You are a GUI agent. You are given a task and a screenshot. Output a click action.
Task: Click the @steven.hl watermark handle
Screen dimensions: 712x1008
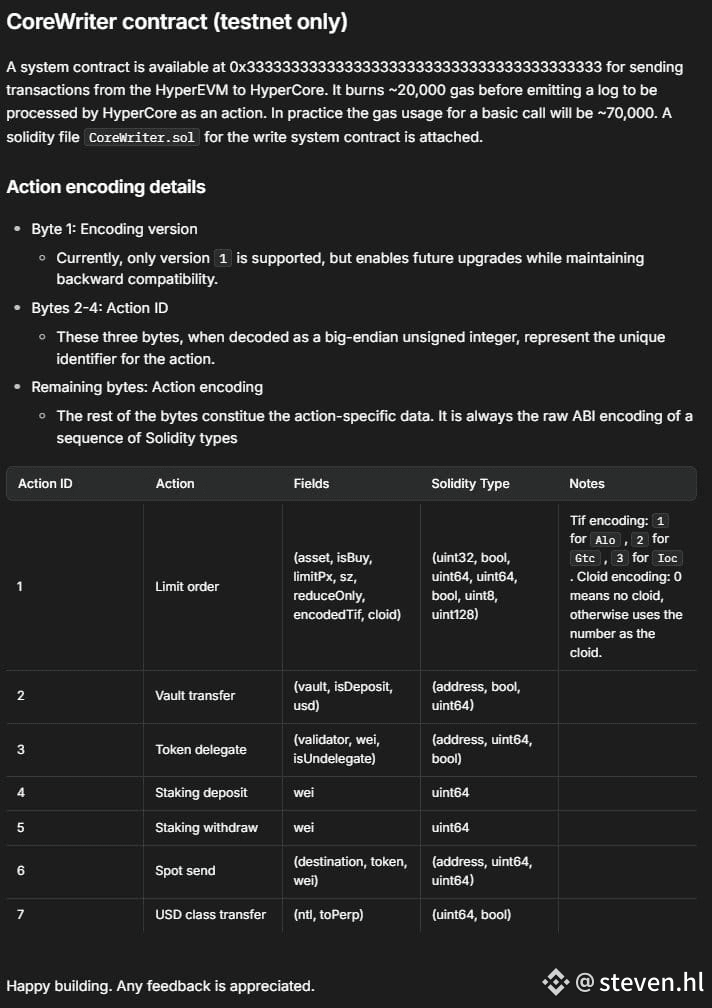point(640,982)
